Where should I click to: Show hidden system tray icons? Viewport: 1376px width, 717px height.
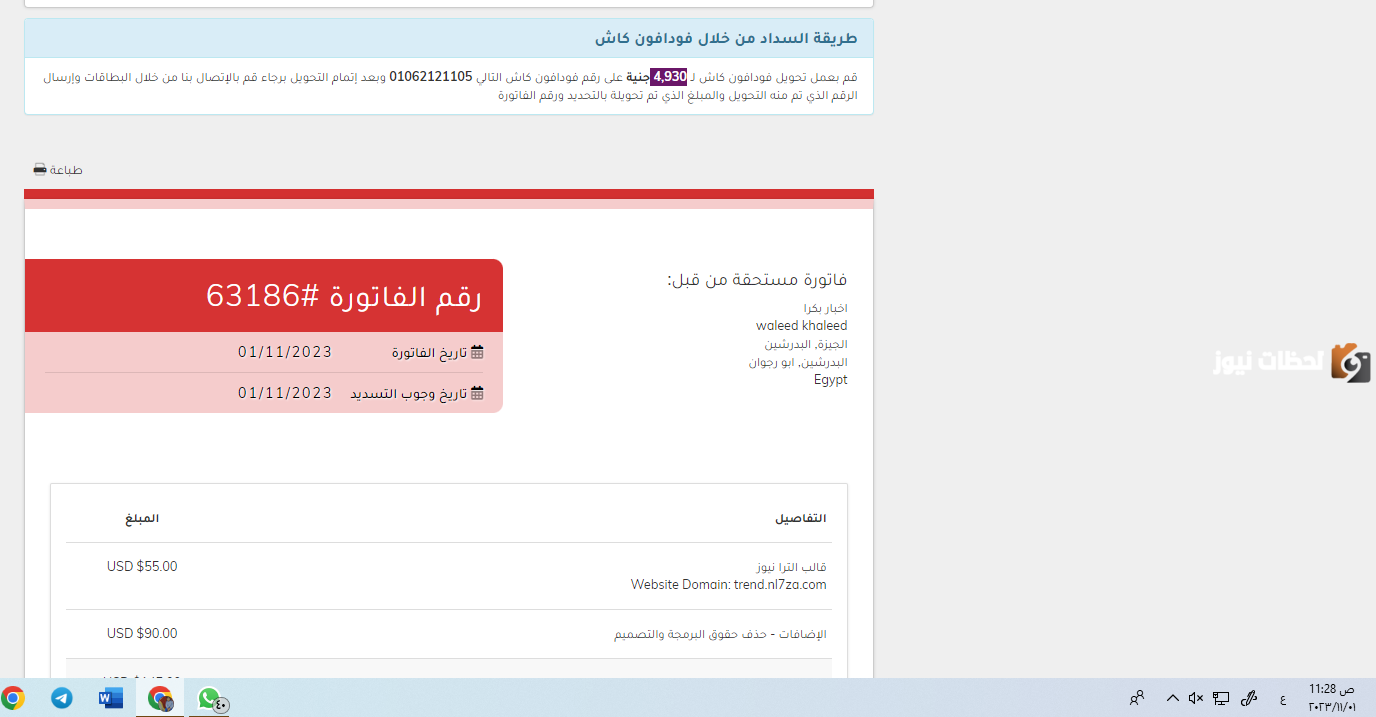point(1172,698)
